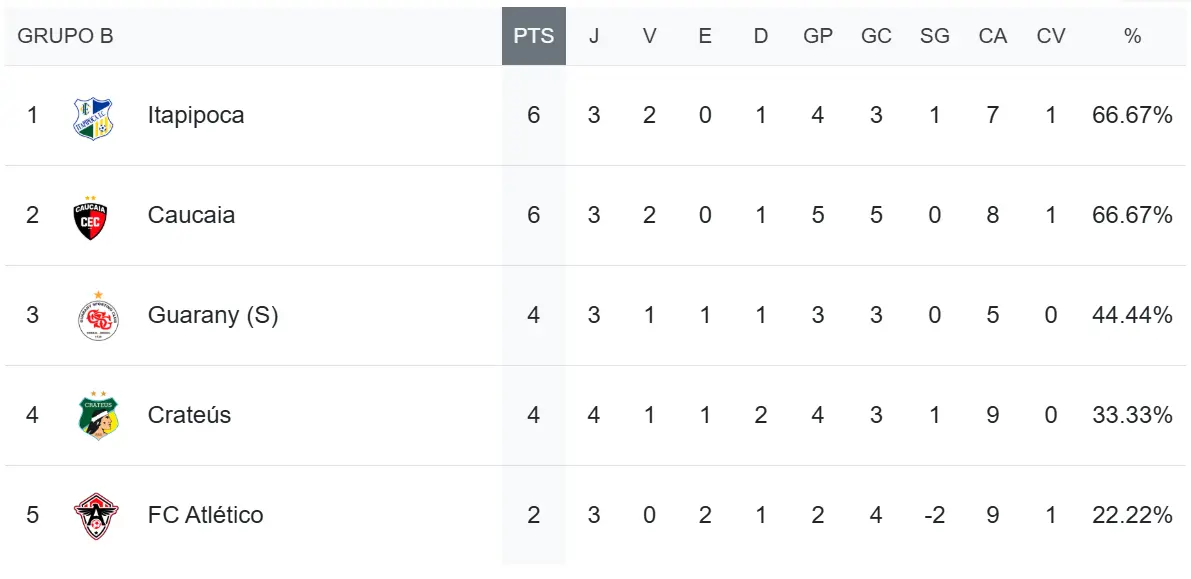Click the CA yellow cards header
Image resolution: width=1191 pixels, height=579 pixels.
tap(992, 36)
